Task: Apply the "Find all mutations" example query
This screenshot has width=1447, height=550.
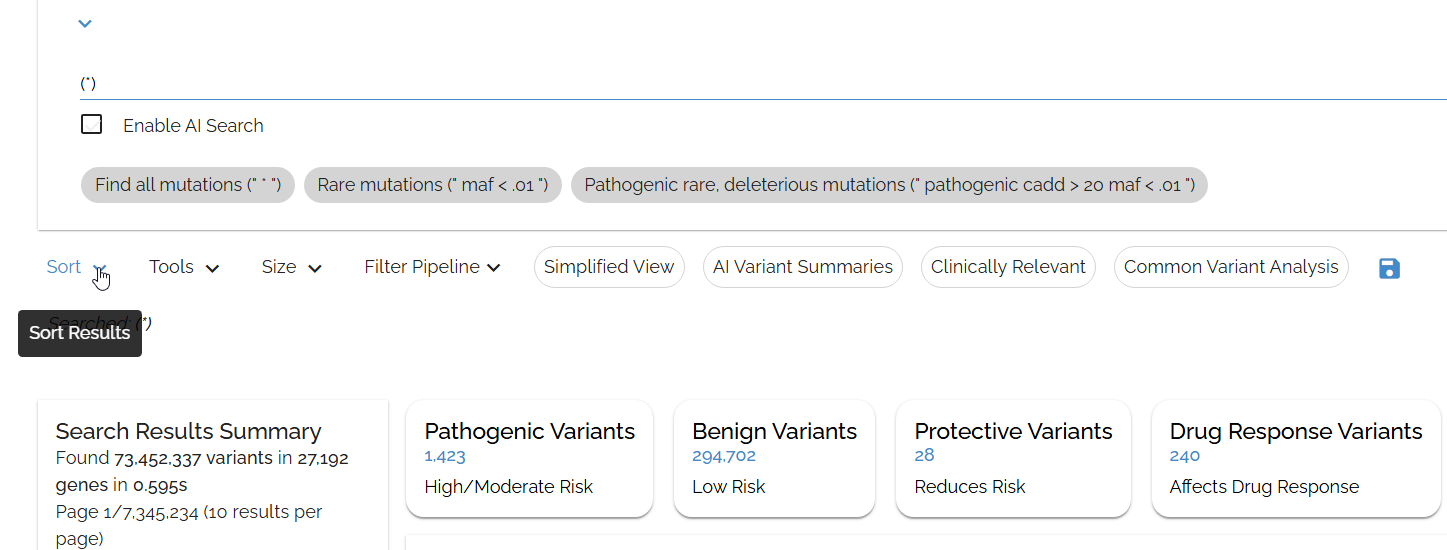Action: tap(188, 185)
